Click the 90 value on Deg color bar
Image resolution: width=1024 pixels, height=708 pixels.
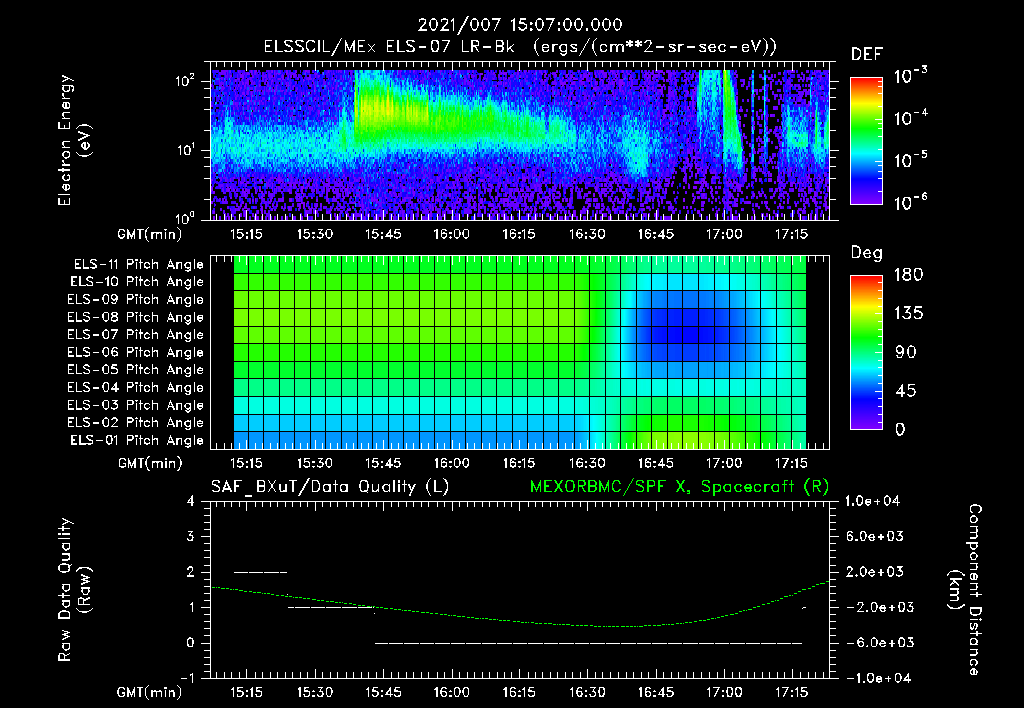(905, 352)
